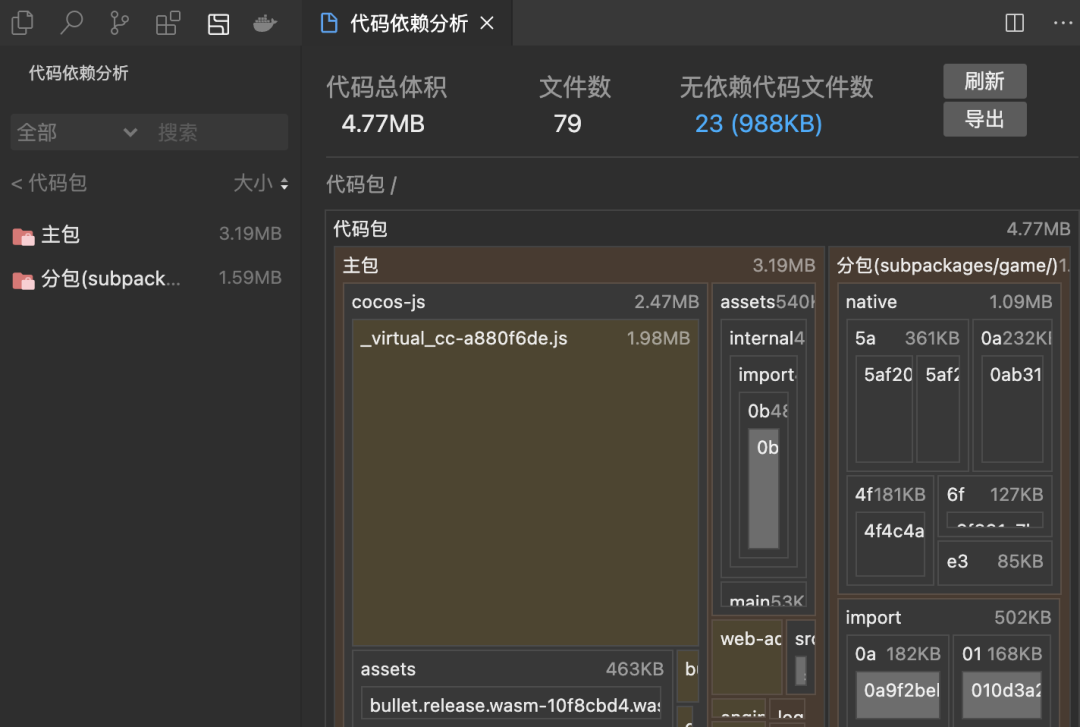Collapse back using the < 代码包 breadcrumb arrow
The image size is (1080, 727).
coord(22,183)
